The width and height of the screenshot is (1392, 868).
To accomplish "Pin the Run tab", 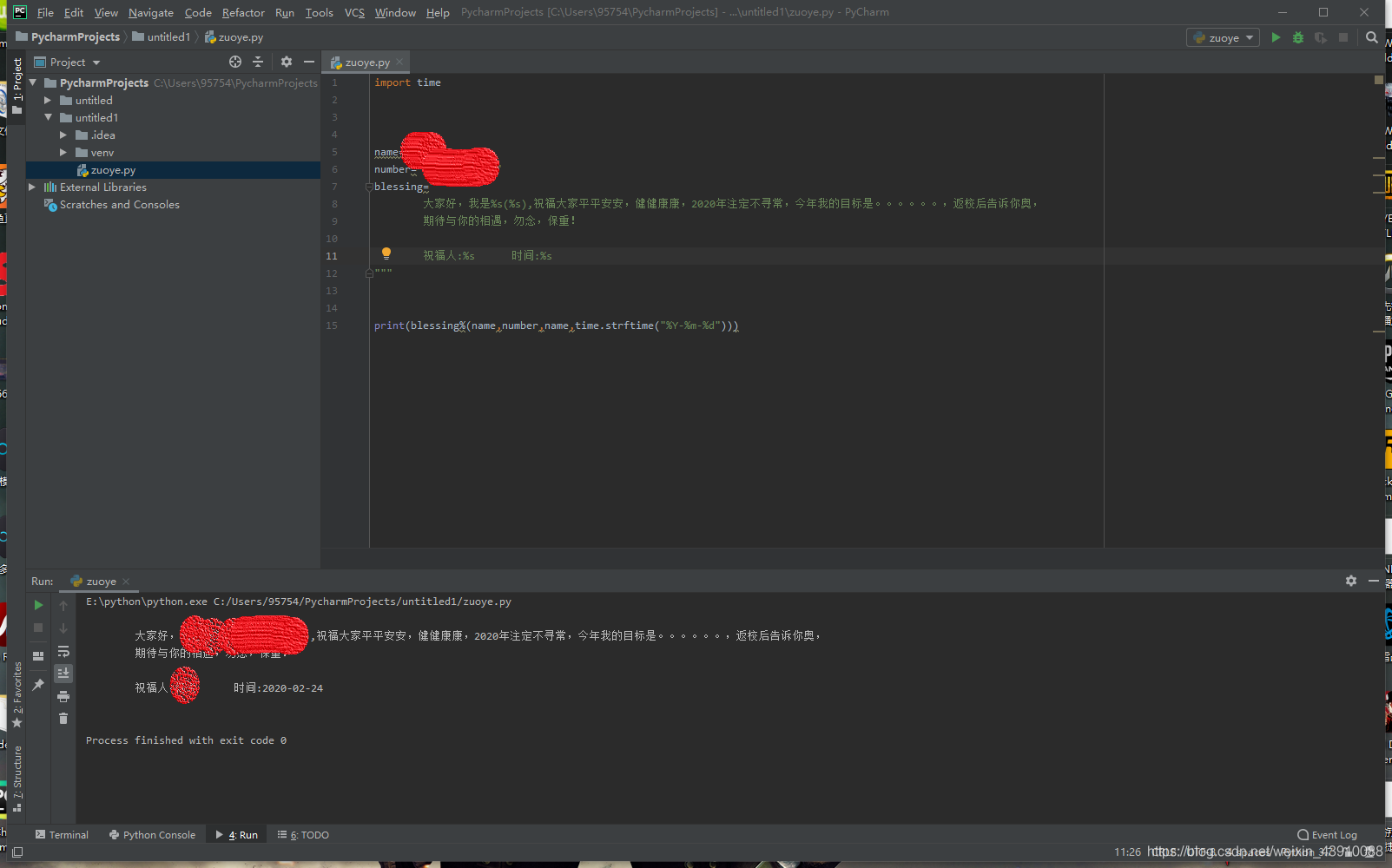I will 38,685.
